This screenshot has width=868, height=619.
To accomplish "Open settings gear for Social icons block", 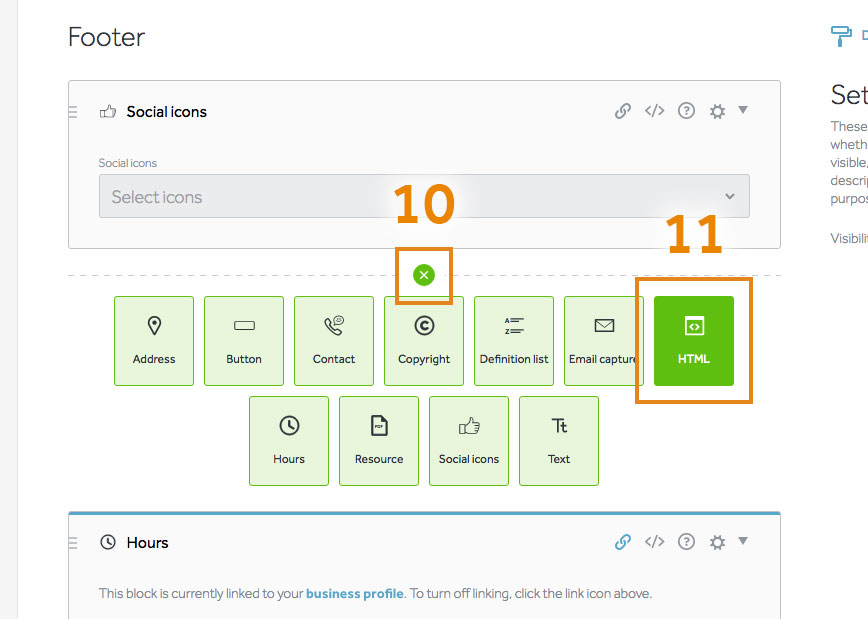I will [717, 112].
